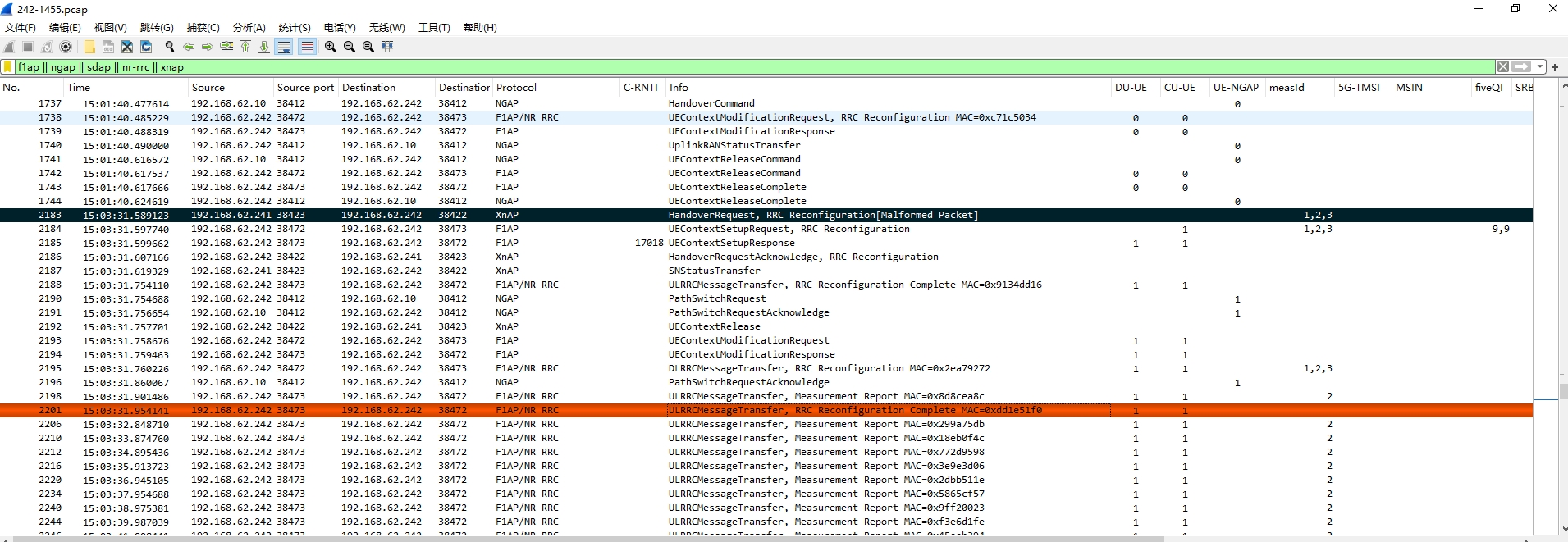Find a packet with magnifier icon
The width and height of the screenshot is (1568, 542).
tap(170, 47)
